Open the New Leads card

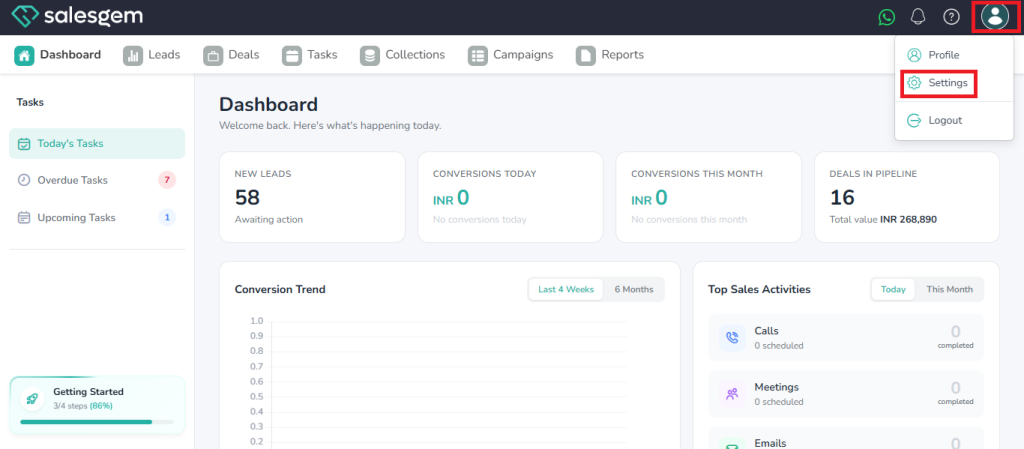(312, 197)
